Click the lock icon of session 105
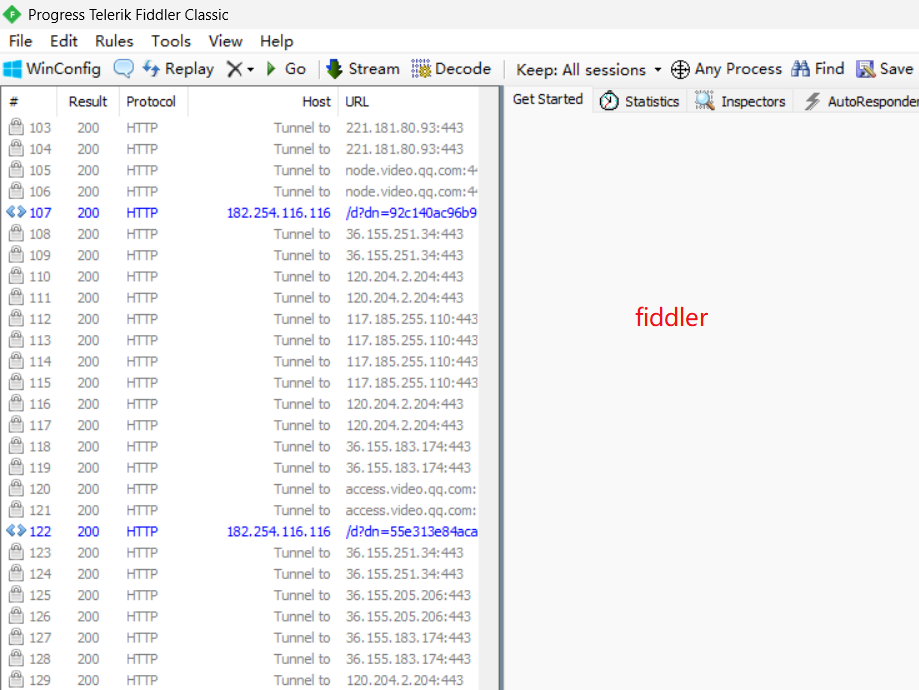 (16, 169)
